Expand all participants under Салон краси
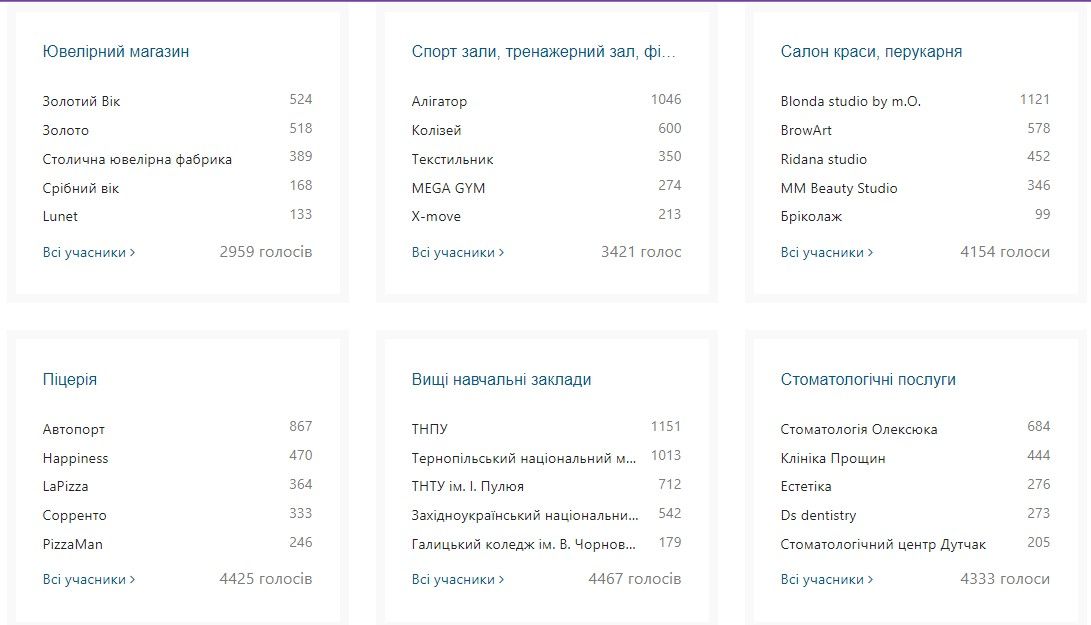1091x625 pixels. (826, 253)
